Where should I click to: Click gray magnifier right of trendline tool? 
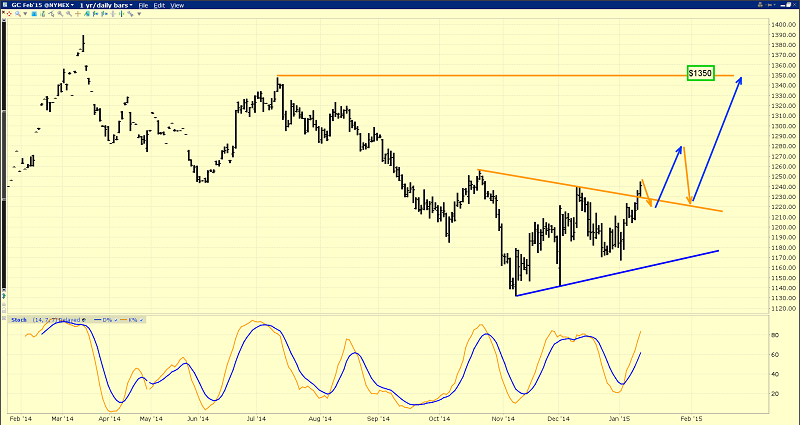tap(60, 14)
